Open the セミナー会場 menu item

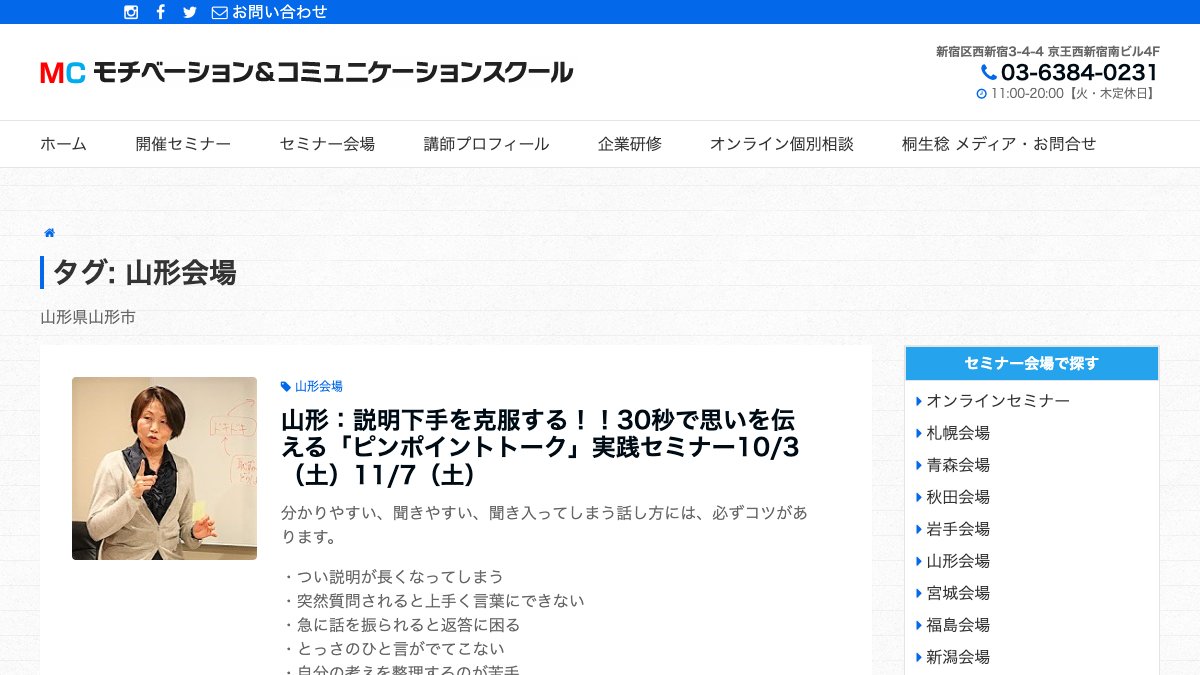point(327,144)
